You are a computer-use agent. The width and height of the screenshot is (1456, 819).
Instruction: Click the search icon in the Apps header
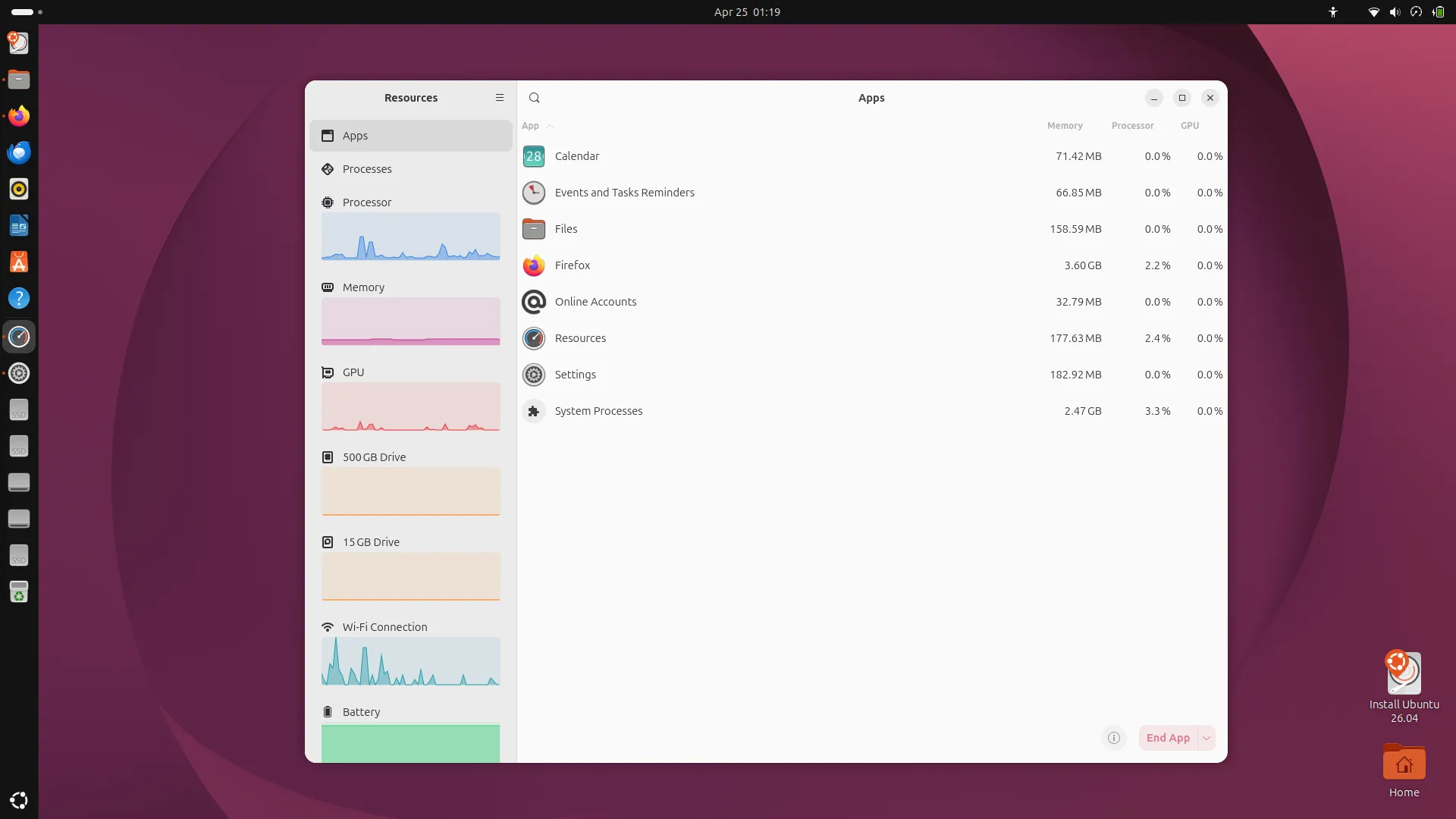click(535, 97)
